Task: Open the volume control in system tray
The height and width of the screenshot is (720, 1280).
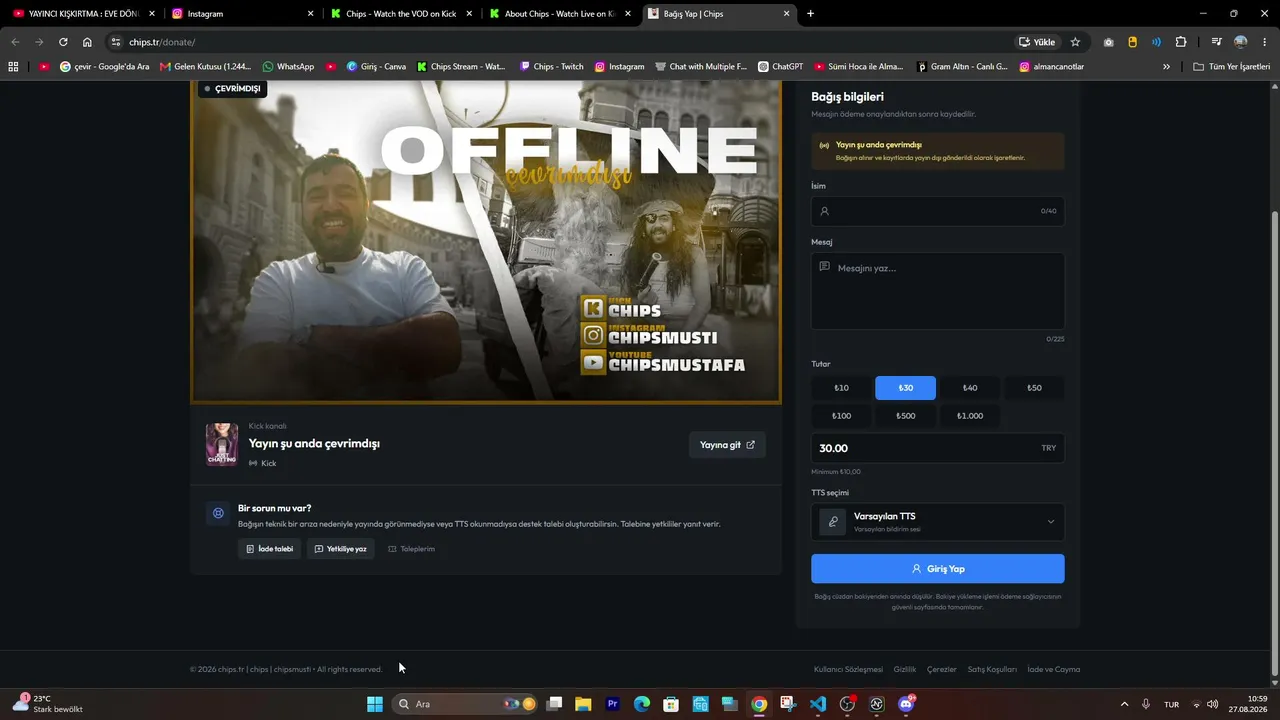Action: [x=1213, y=704]
